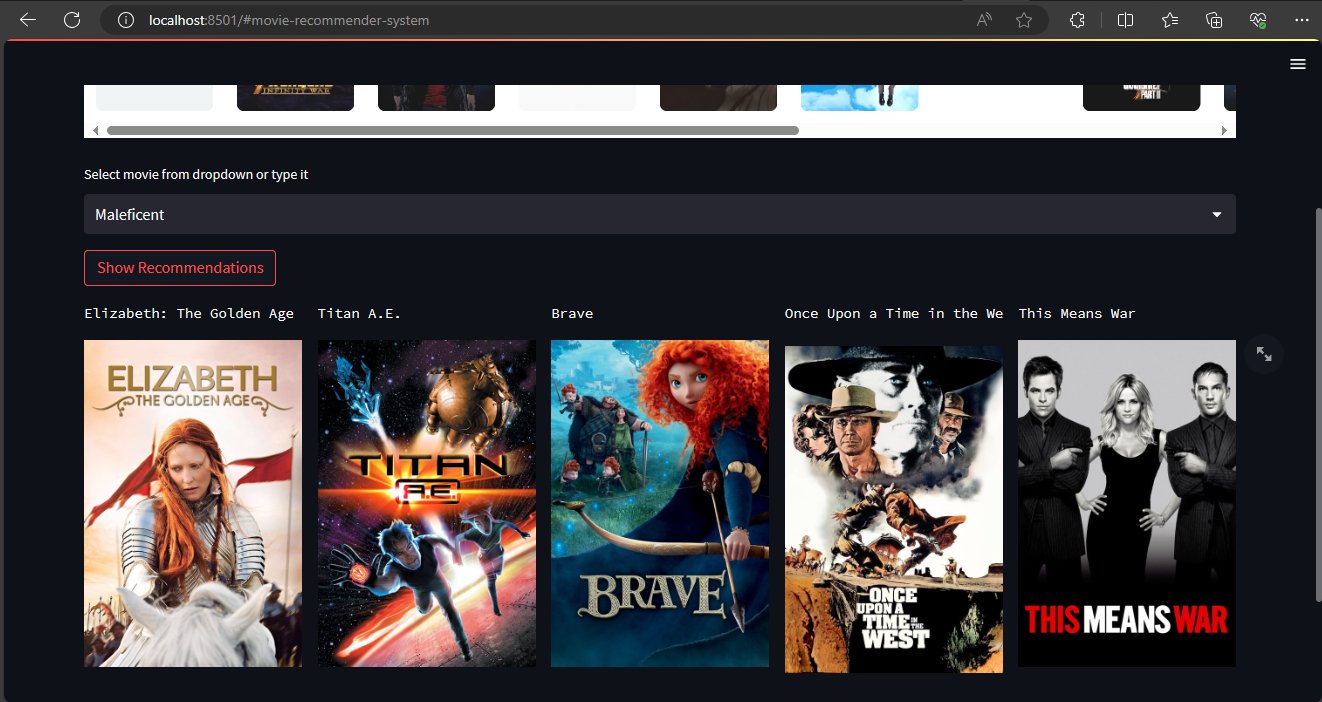Click the Infinity War thumbnail in carousel
This screenshot has height=702, width=1322.
(295, 97)
